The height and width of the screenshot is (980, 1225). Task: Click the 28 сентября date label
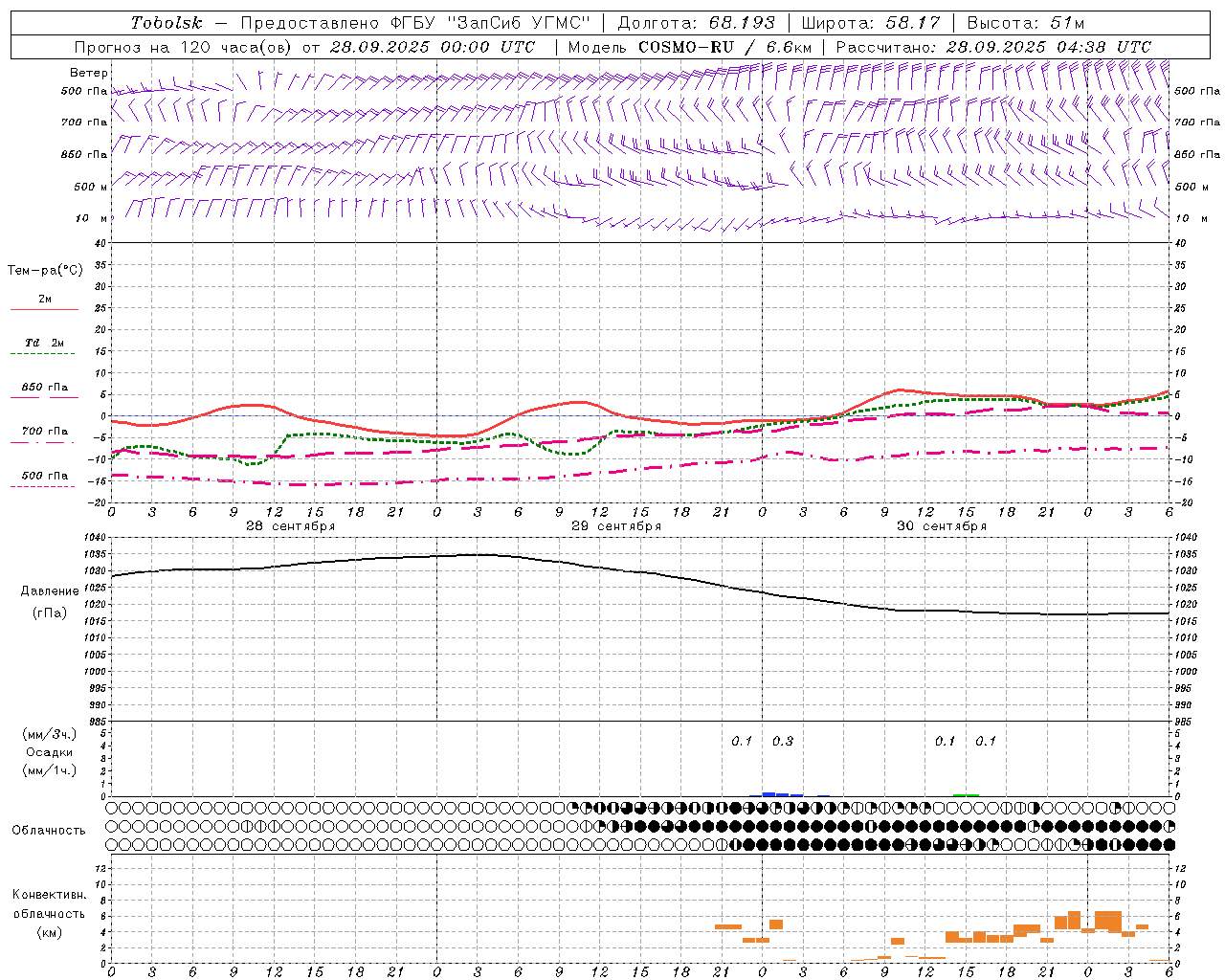[x=291, y=526]
